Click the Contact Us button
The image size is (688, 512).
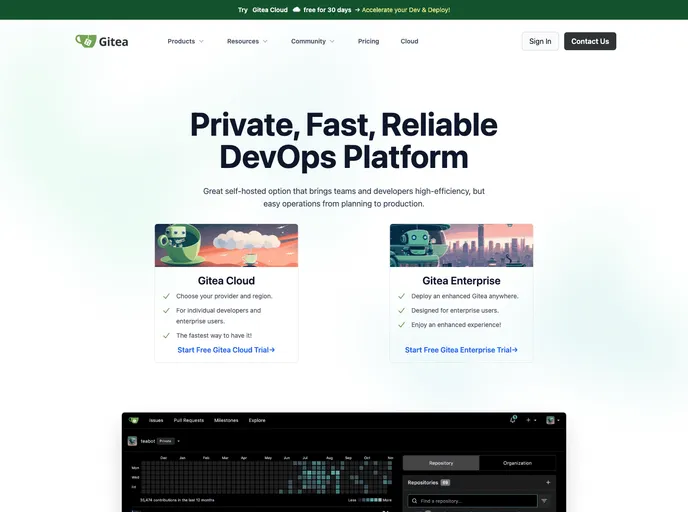590,41
